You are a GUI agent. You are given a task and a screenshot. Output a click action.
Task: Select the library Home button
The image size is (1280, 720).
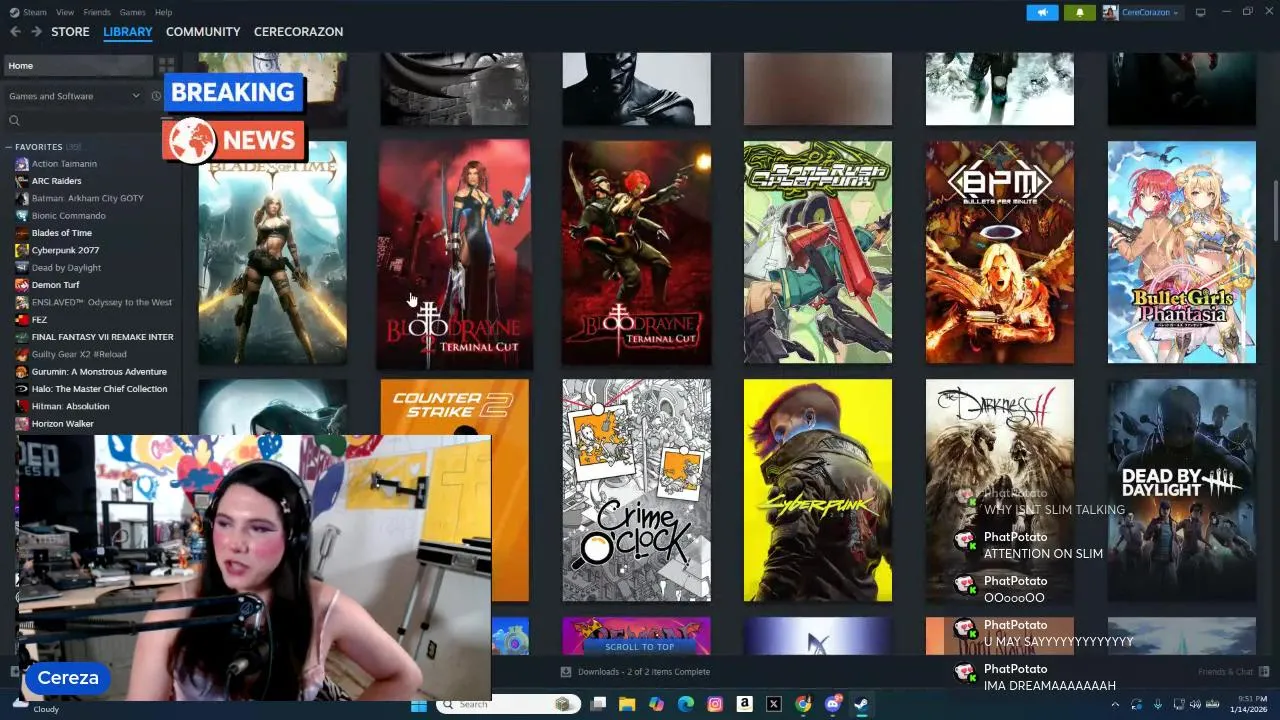point(78,66)
